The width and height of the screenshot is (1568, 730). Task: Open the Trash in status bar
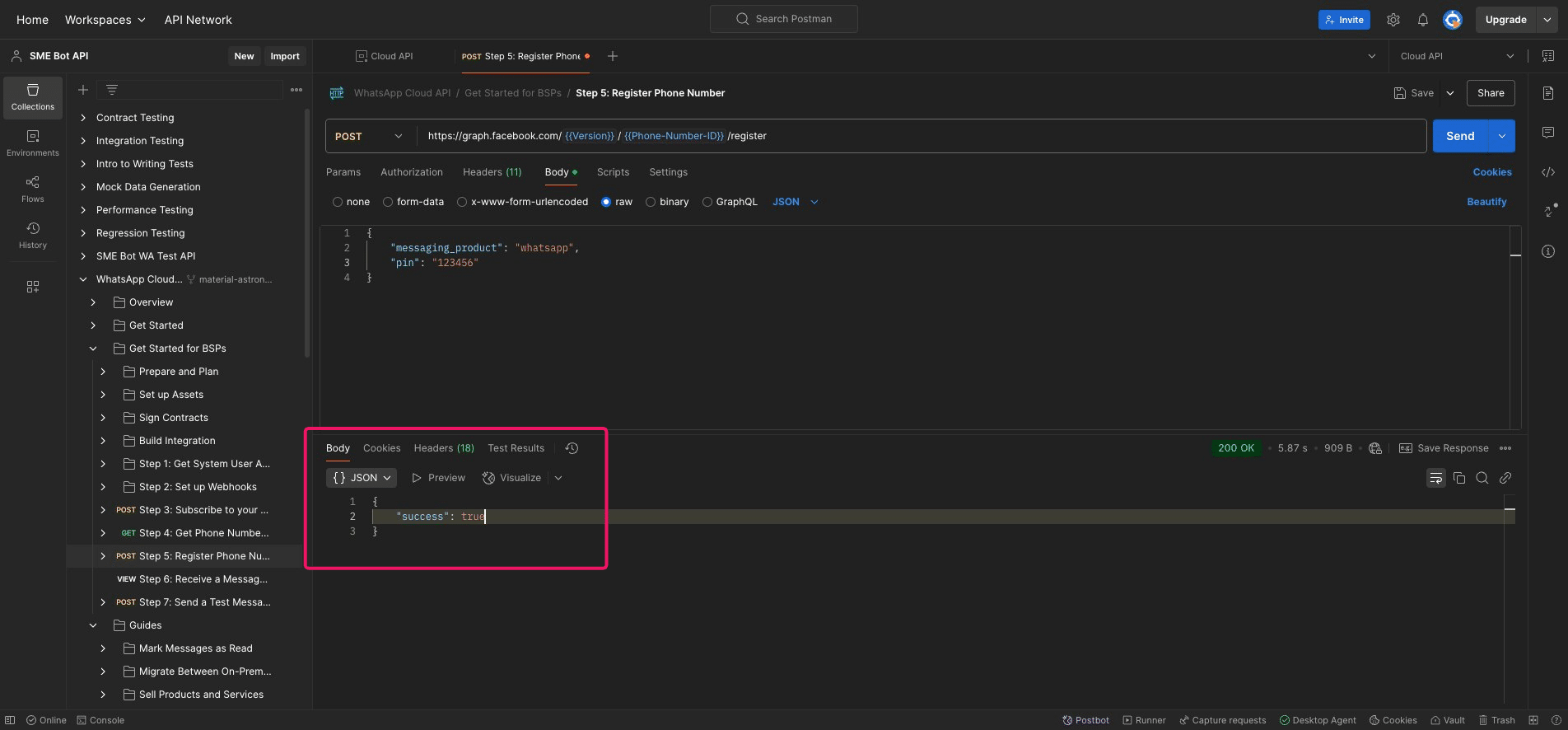[x=1496, y=720]
